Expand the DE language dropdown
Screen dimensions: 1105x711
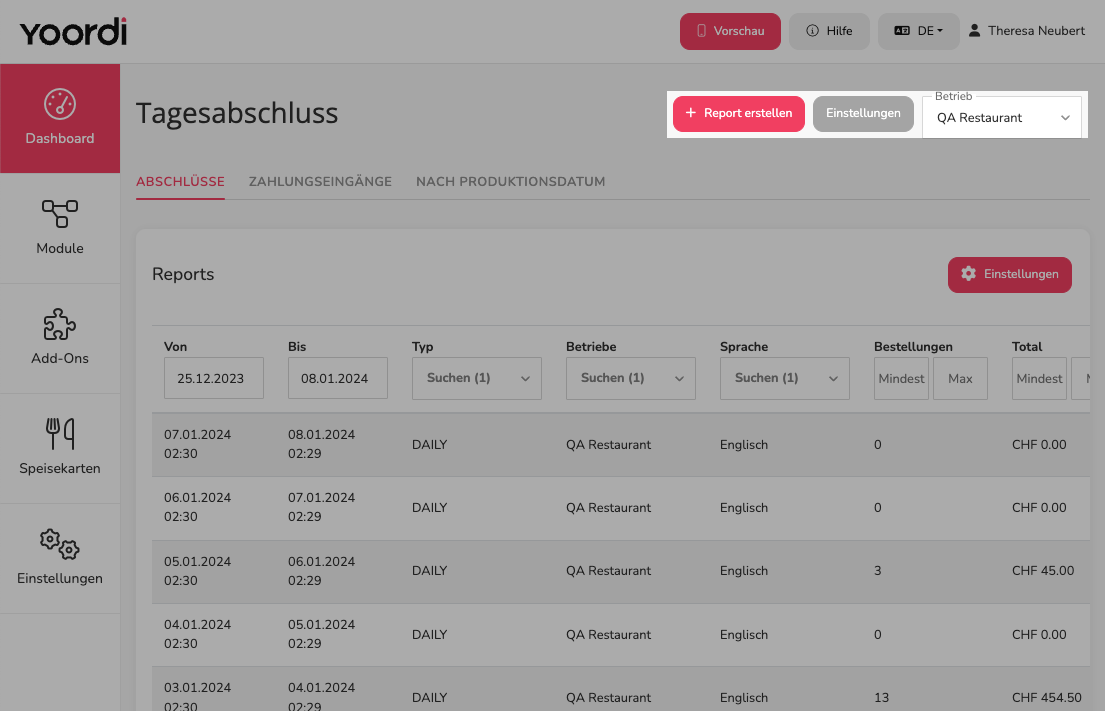point(918,31)
